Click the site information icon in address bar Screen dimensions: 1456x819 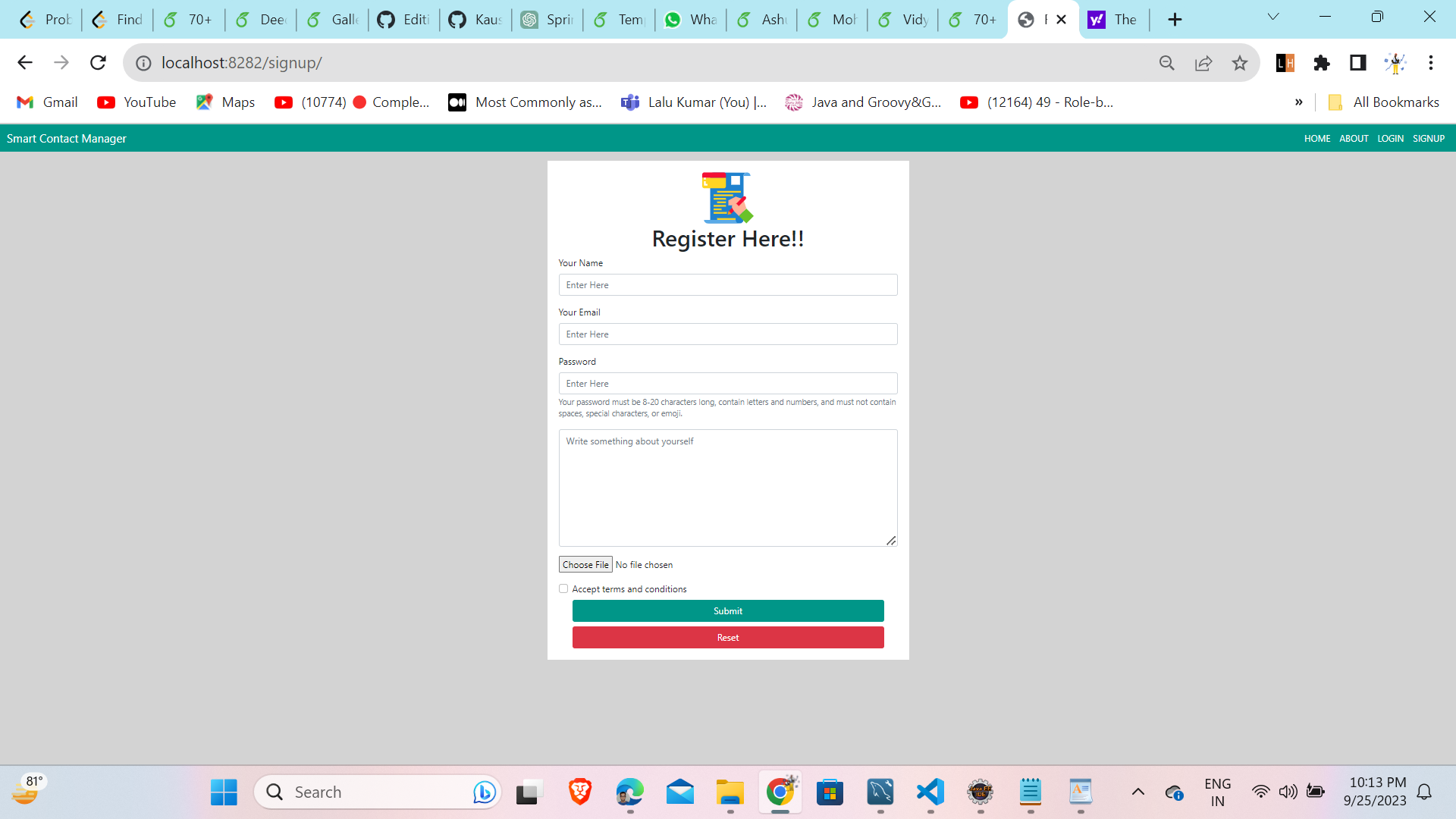143,63
